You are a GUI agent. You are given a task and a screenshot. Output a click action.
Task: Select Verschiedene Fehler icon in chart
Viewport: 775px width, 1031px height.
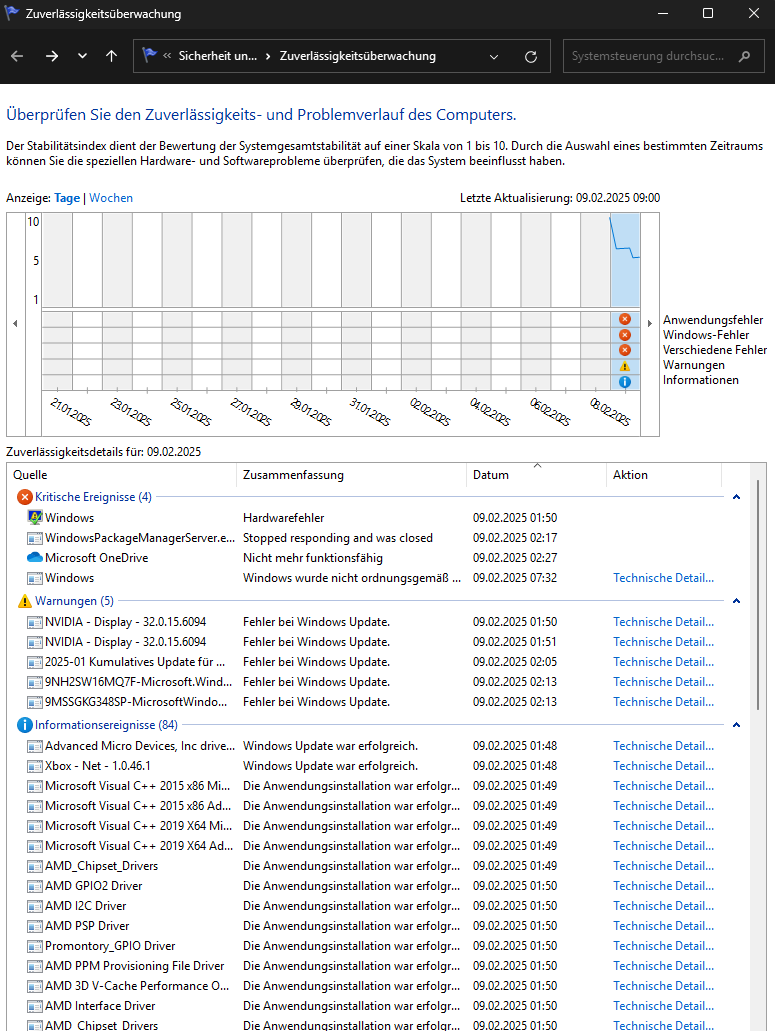pyautogui.click(x=625, y=350)
